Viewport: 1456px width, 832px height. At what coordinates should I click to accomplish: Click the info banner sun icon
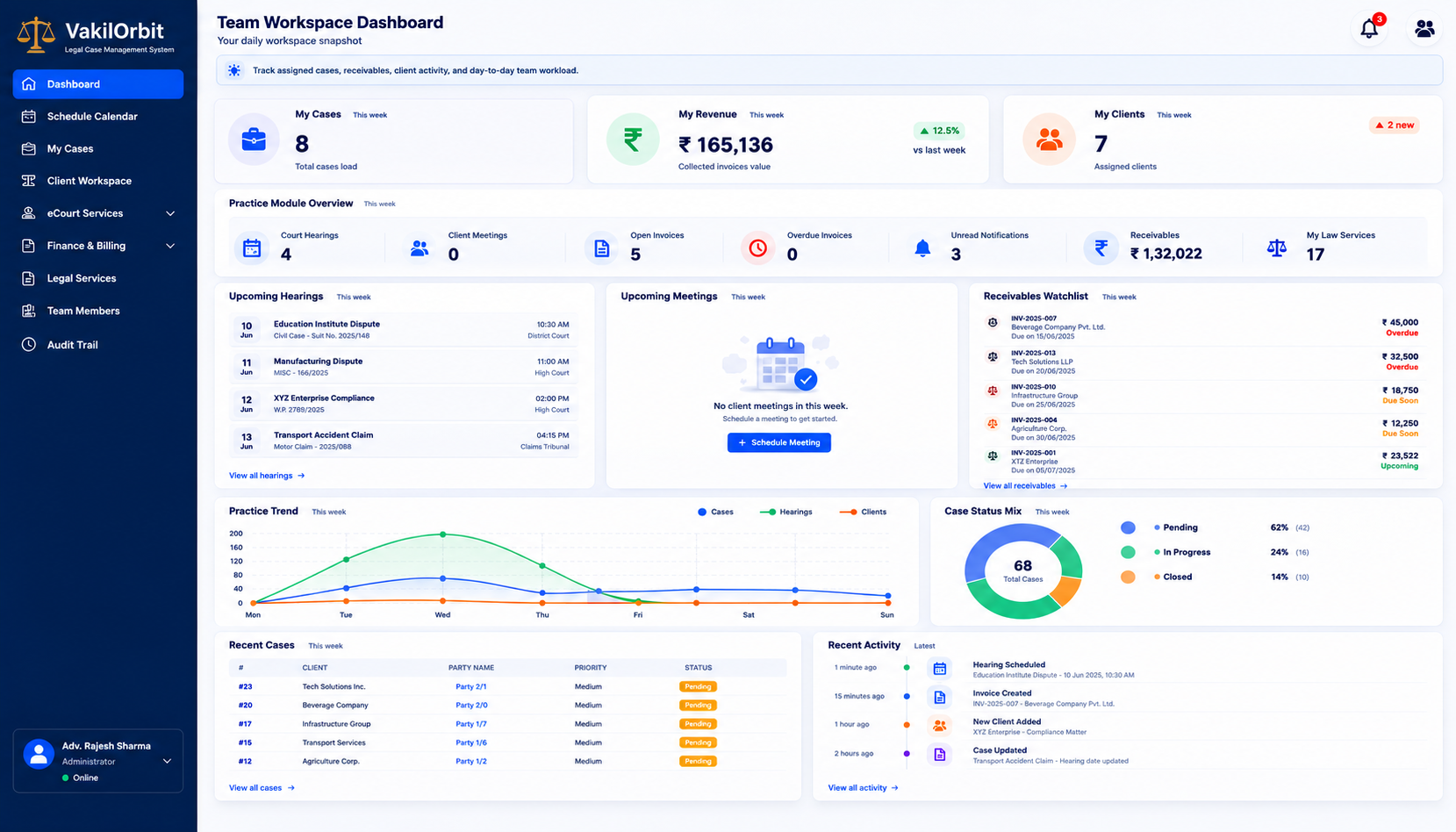(234, 70)
